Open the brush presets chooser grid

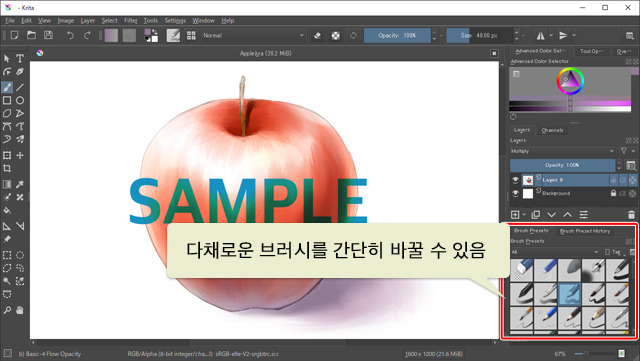[x=191, y=36]
